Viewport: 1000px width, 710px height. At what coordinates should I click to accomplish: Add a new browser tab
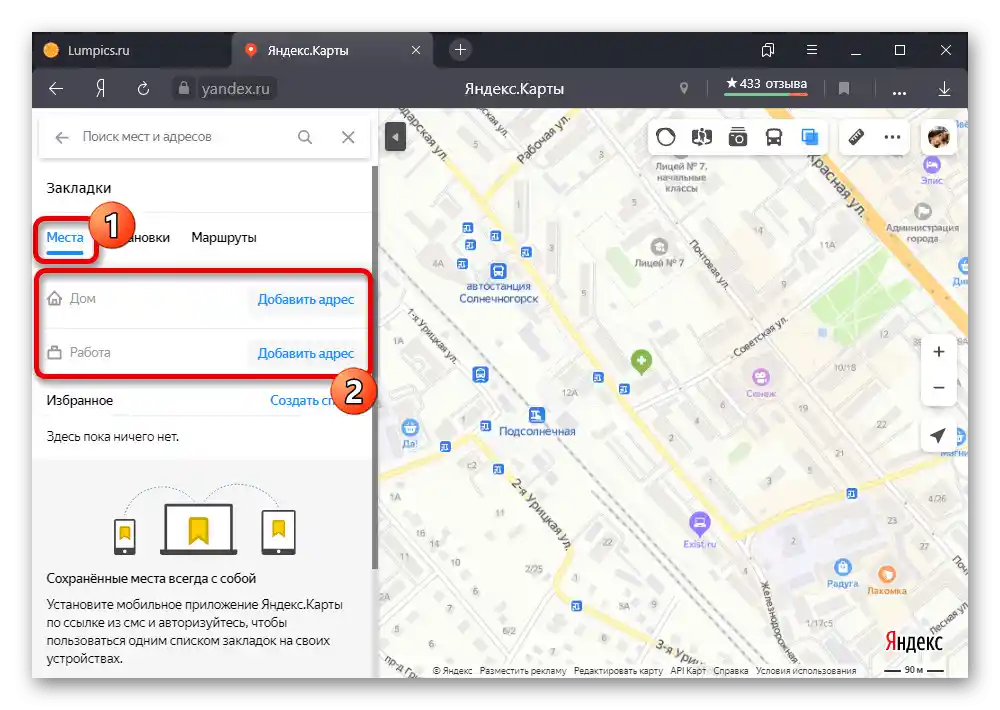pyautogui.click(x=460, y=50)
